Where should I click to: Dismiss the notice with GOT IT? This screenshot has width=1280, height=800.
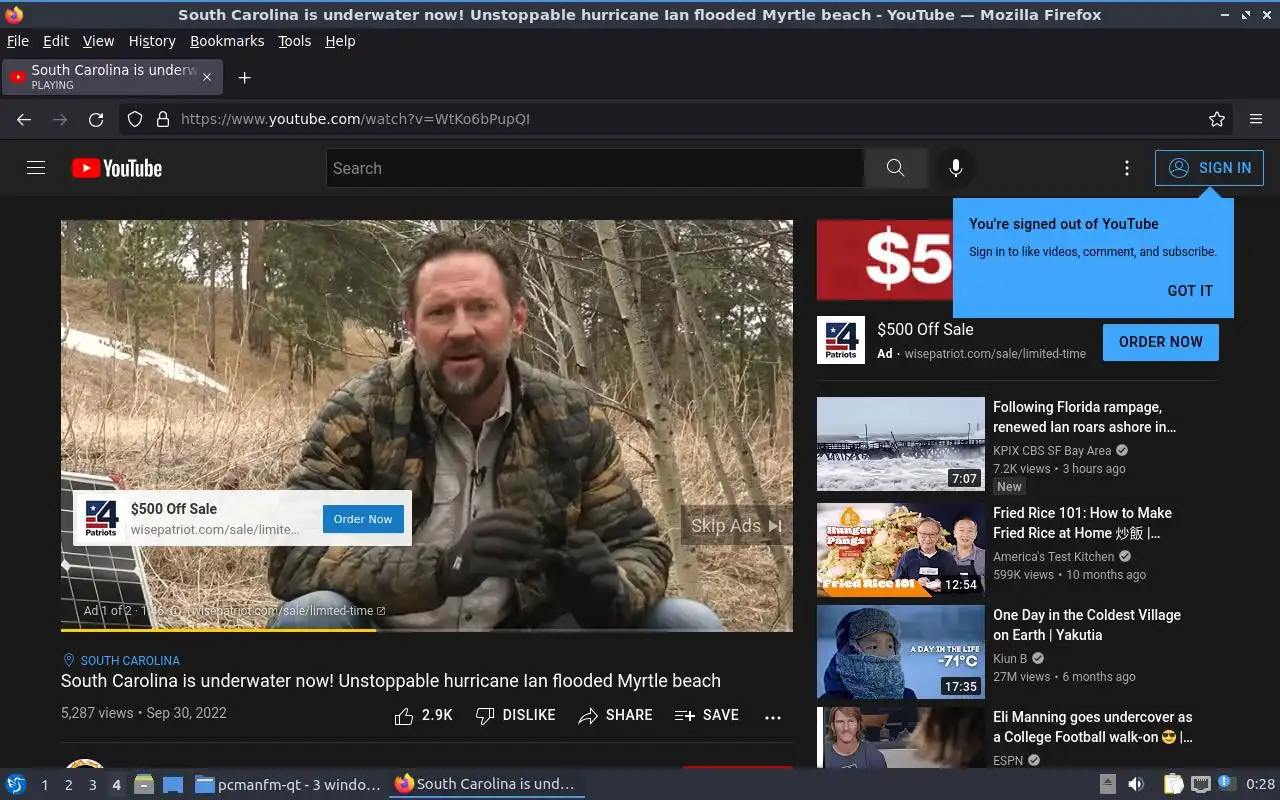tap(1190, 291)
